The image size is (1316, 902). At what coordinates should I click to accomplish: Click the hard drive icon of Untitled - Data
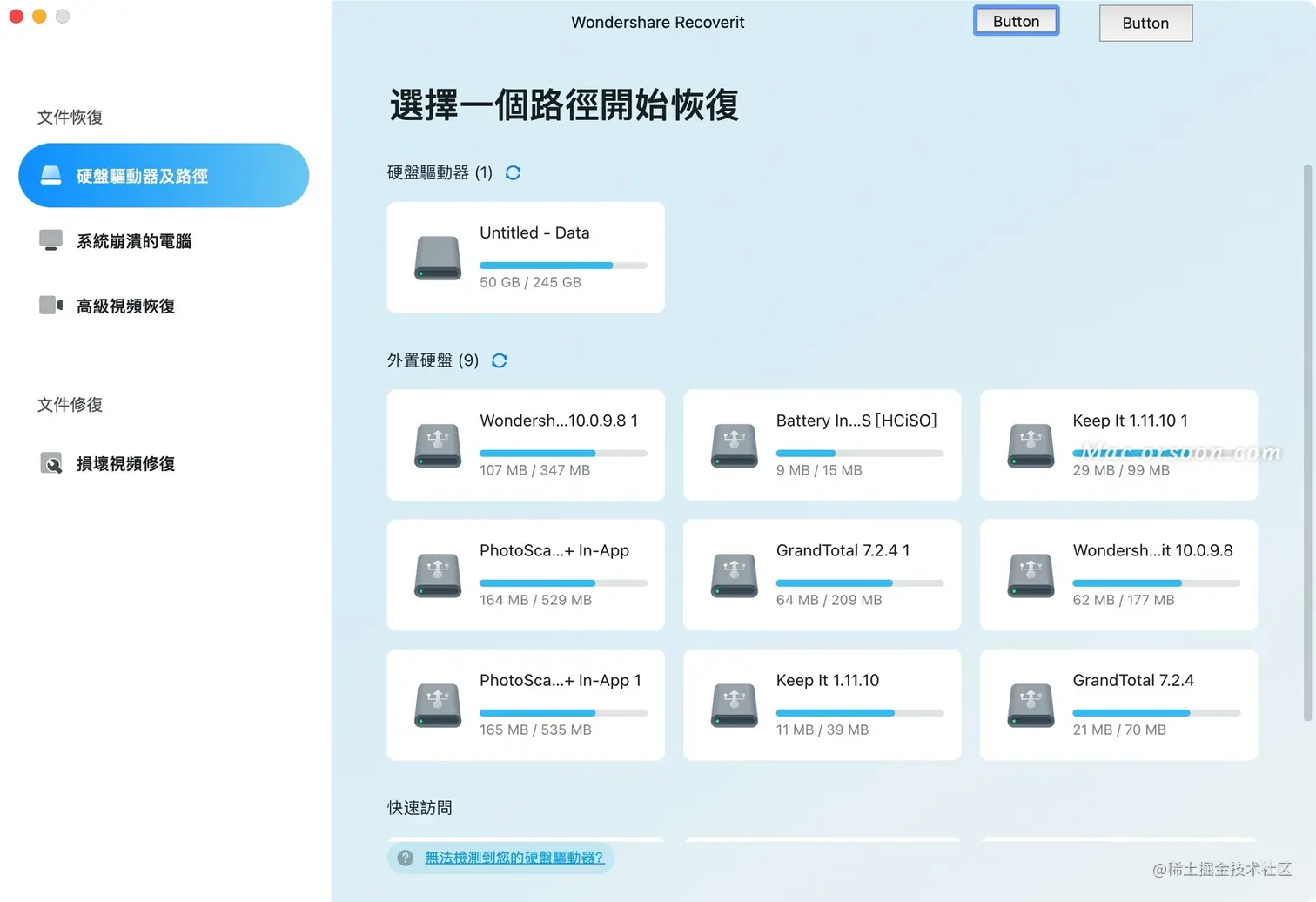pos(438,258)
